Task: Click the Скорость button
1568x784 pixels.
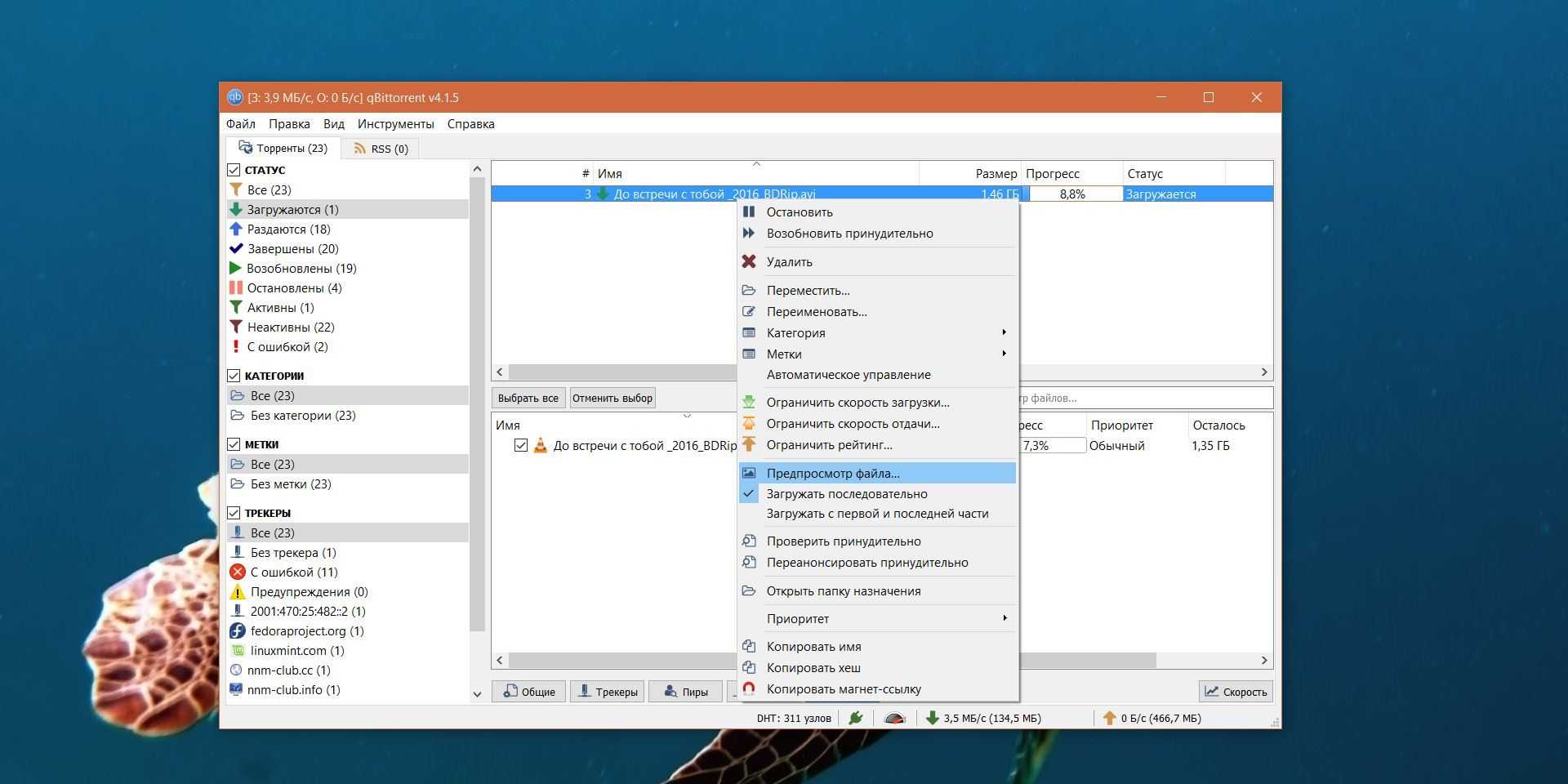Action: pos(1236,692)
